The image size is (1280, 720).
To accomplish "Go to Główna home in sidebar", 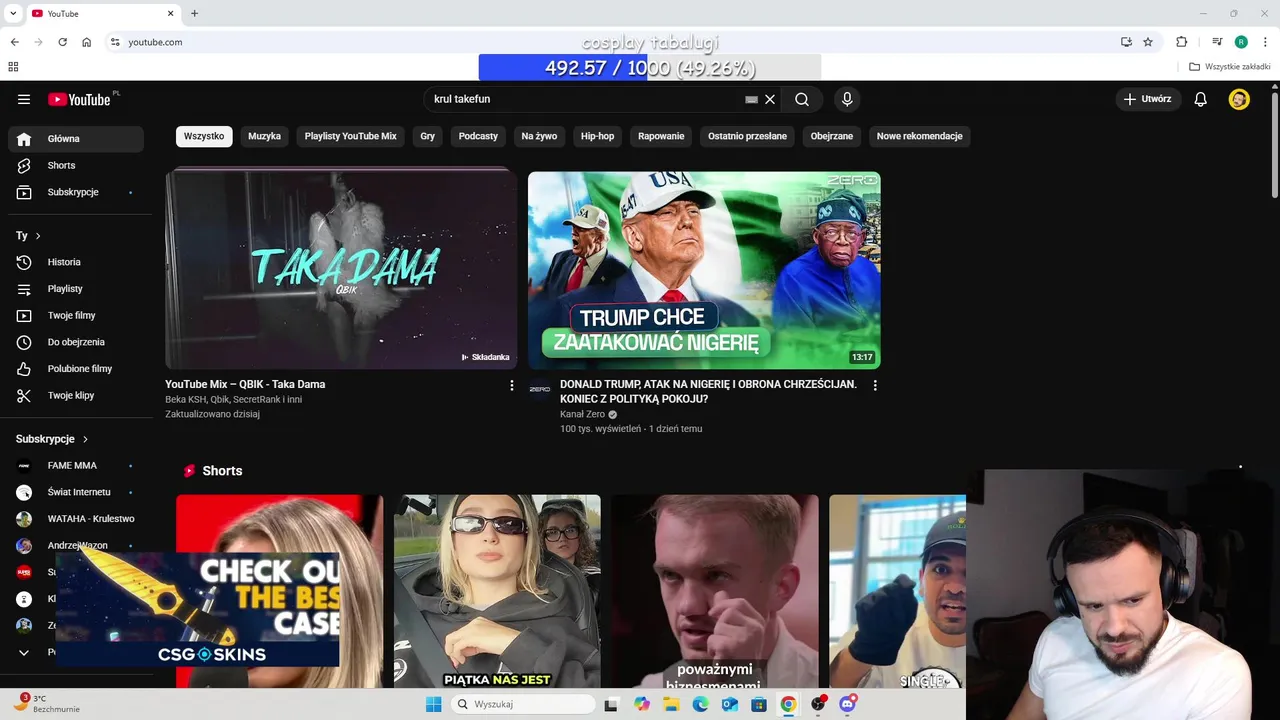I will click(x=76, y=139).
